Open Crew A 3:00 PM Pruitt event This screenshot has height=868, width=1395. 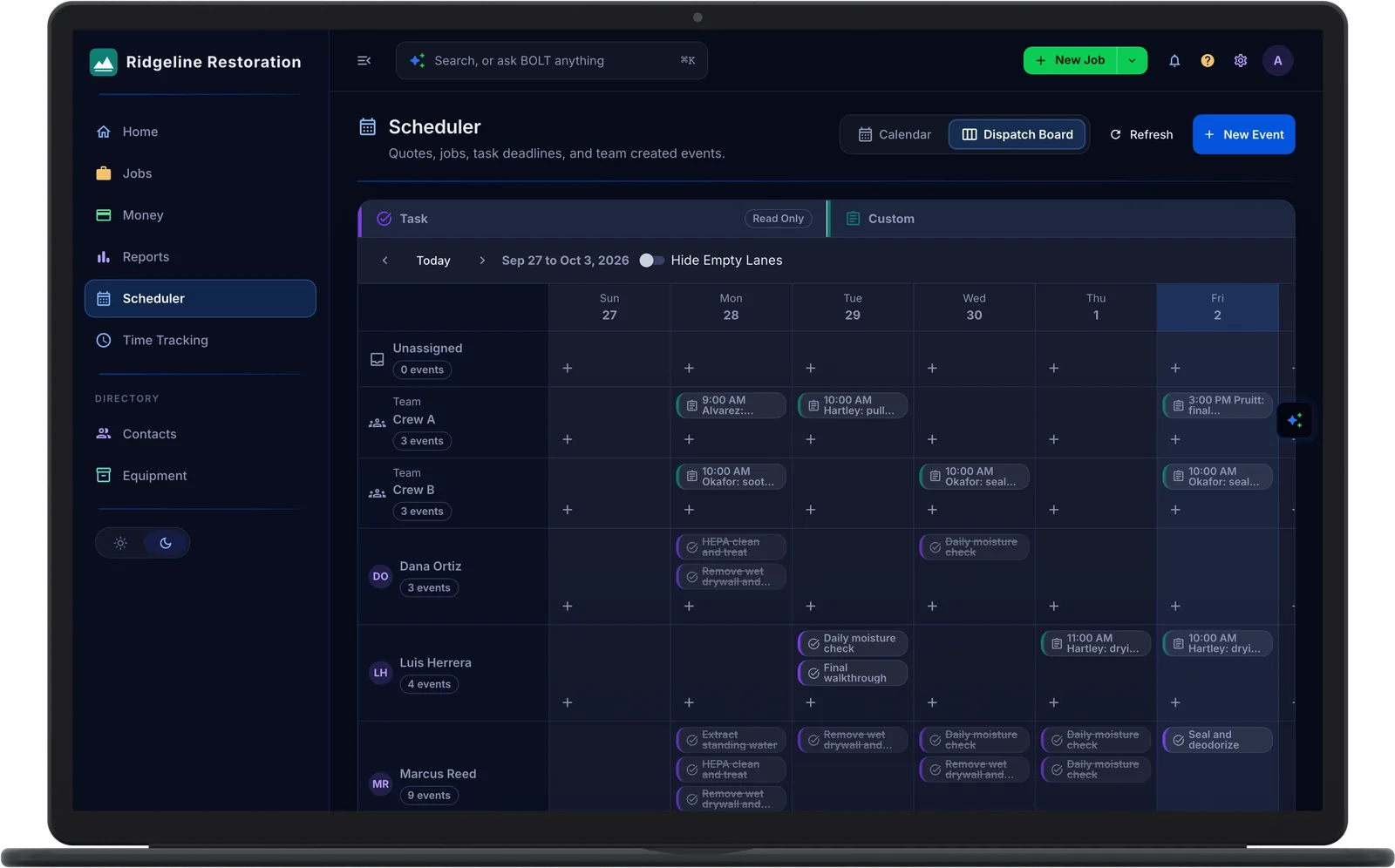(1217, 405)
